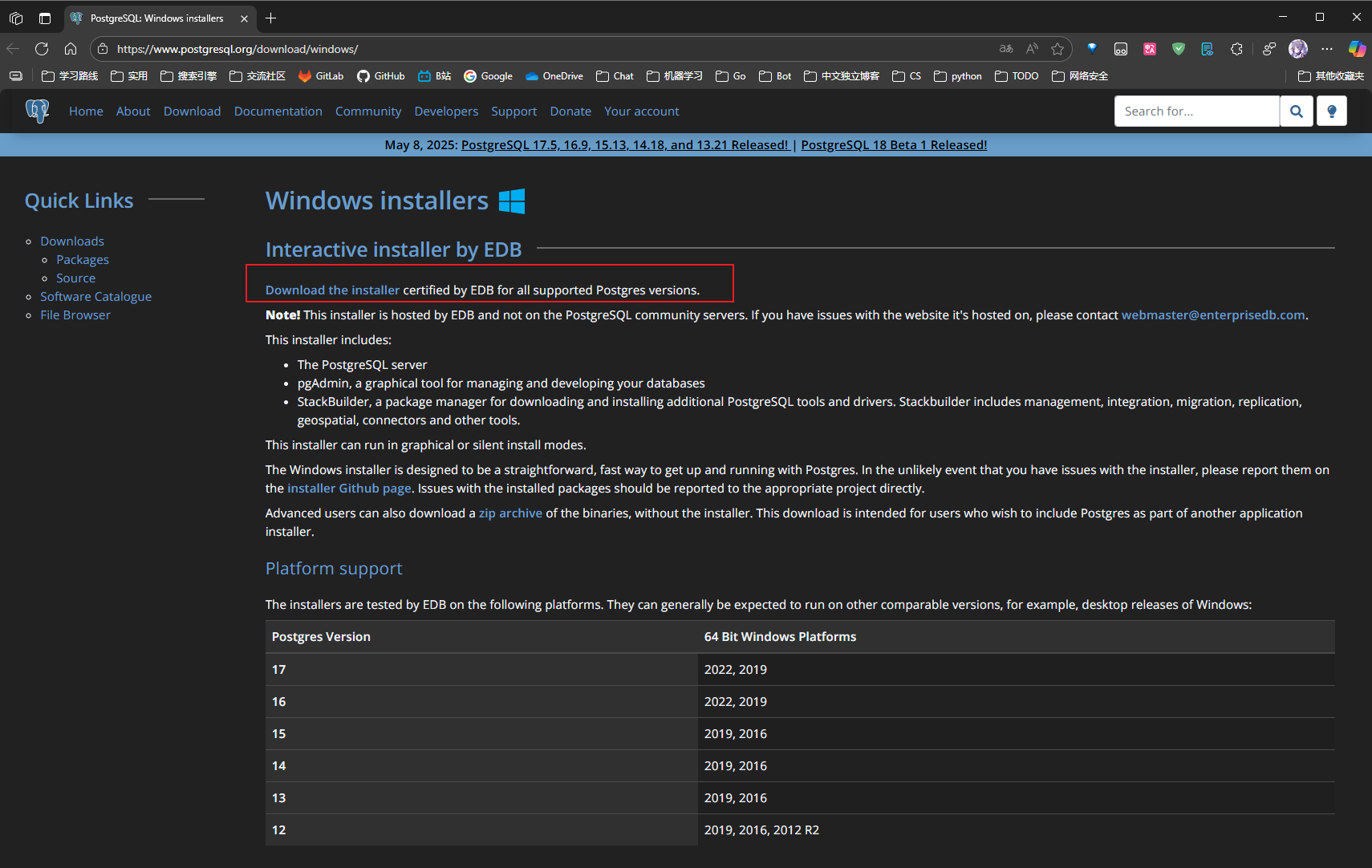The image size is (1372, 868).
Task: Click the zip archive link
Action: tap(510, 513)
